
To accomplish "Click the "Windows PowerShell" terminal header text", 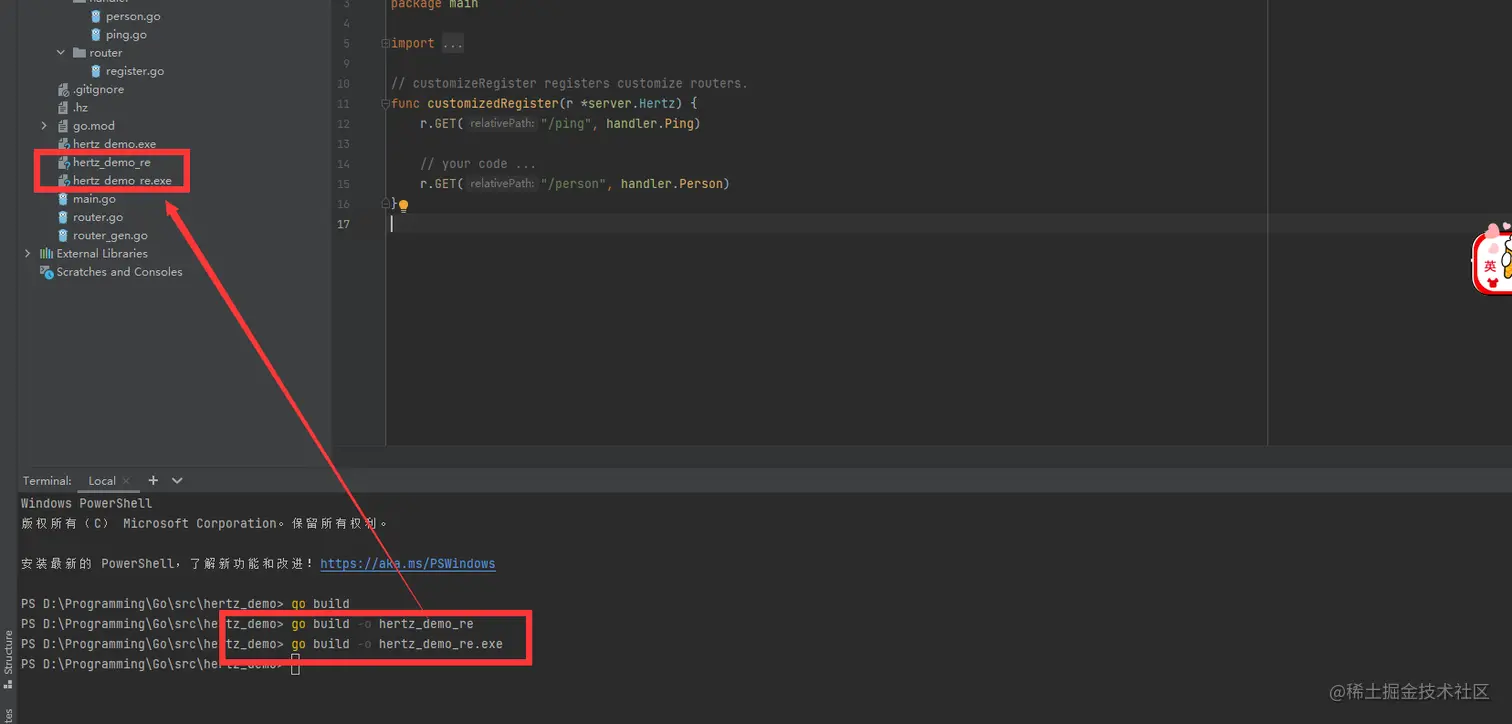I will tap(86, 504).
